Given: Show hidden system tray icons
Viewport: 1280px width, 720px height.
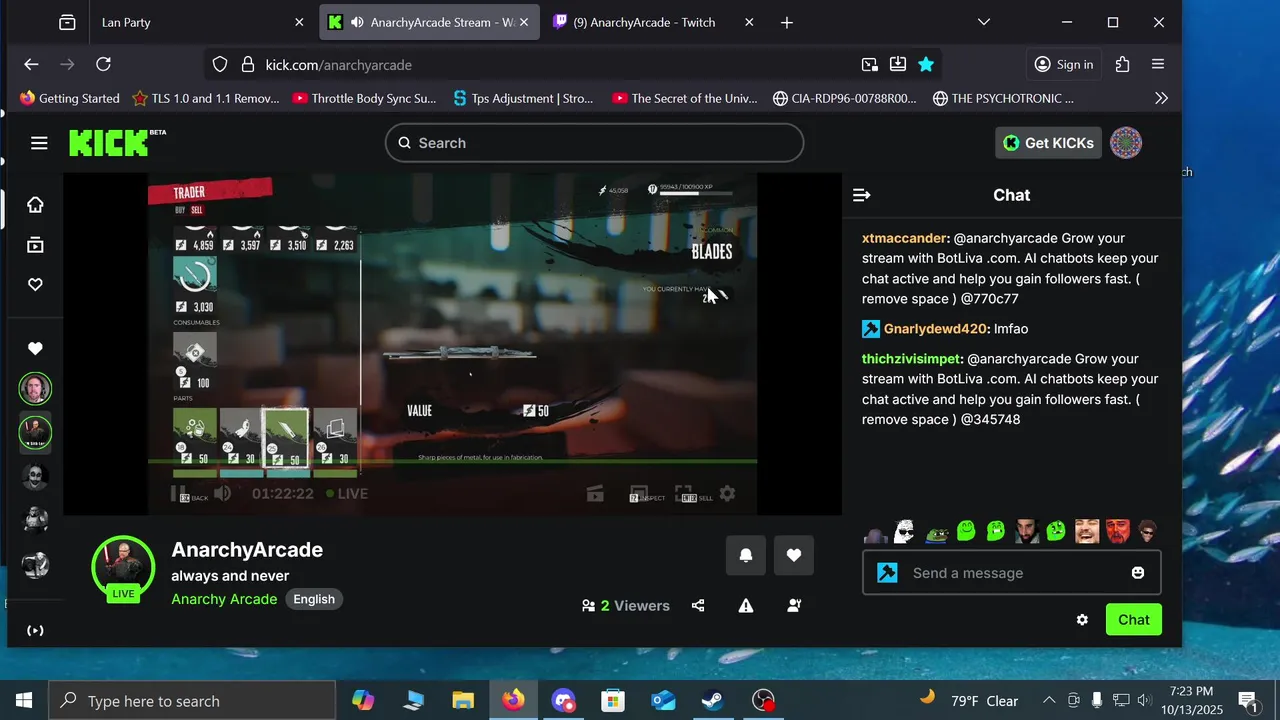Looking at the screenshot, I should [1049, 700].
